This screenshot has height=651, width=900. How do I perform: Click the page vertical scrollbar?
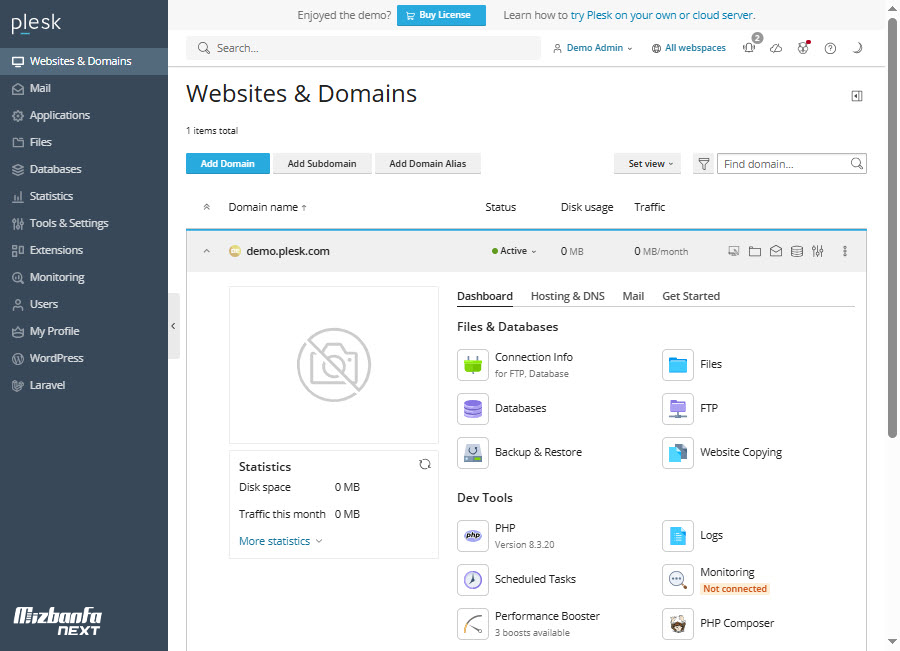pos(893,228)
